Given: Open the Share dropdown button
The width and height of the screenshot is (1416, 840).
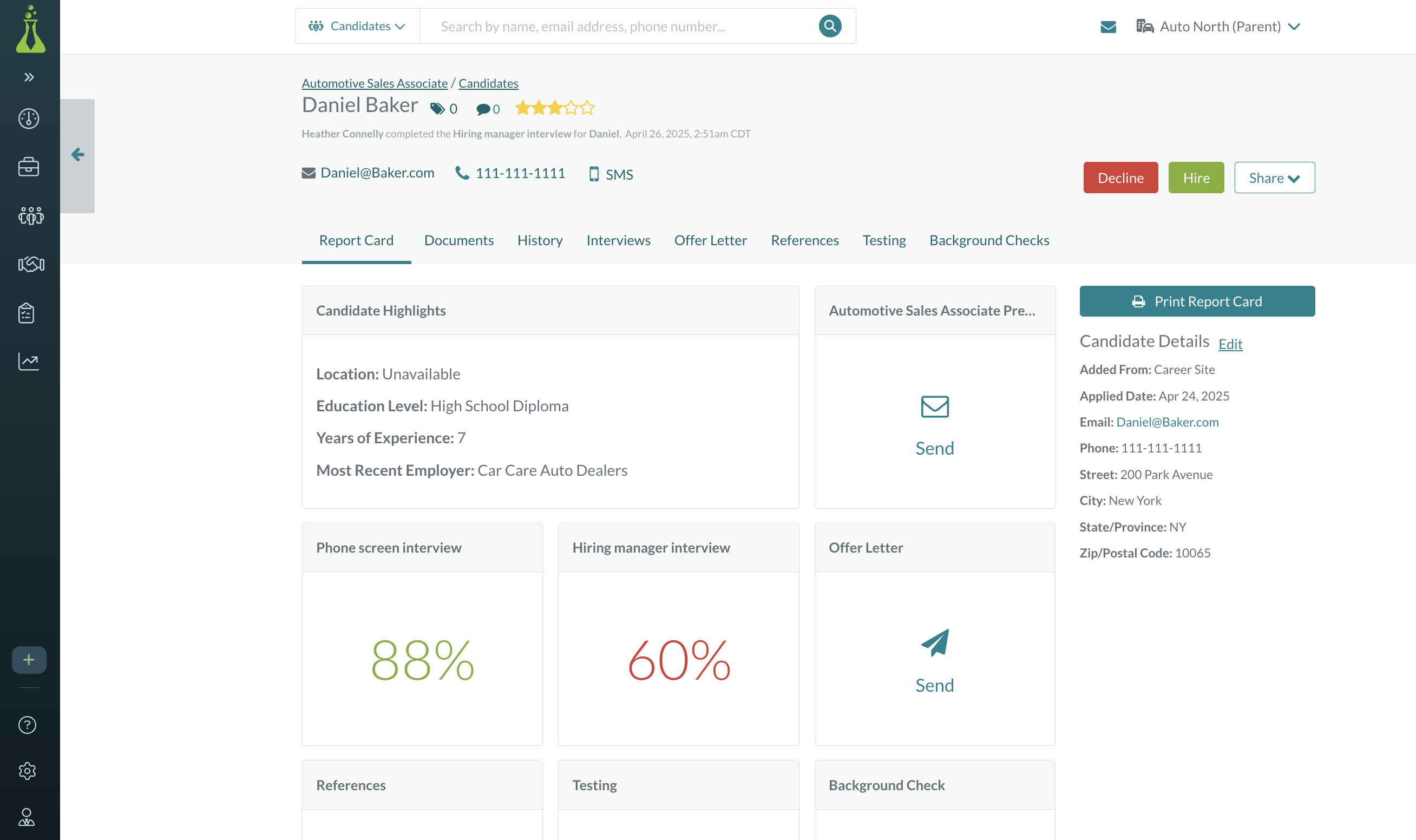Looking at the screenshot, I should click(1274, 178).
